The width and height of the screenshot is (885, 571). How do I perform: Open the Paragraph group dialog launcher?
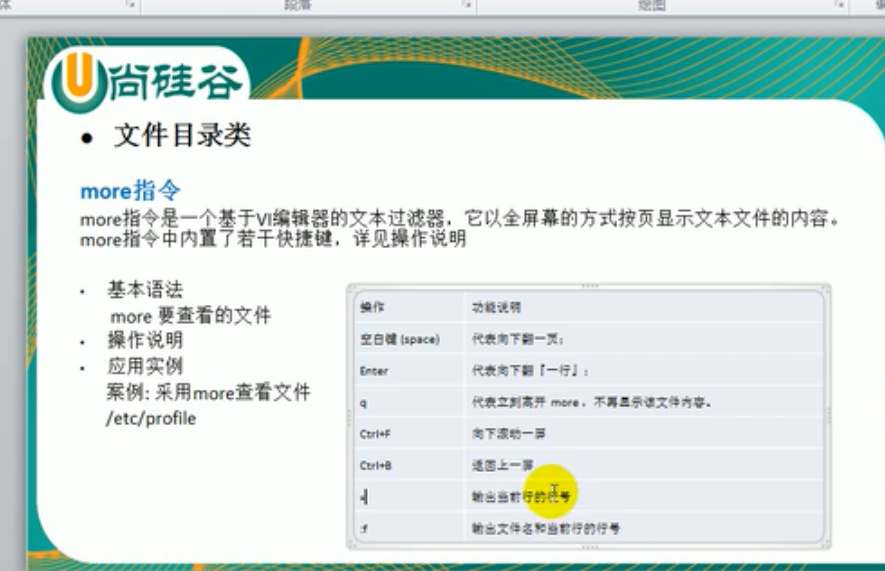[x=467, y=5]
